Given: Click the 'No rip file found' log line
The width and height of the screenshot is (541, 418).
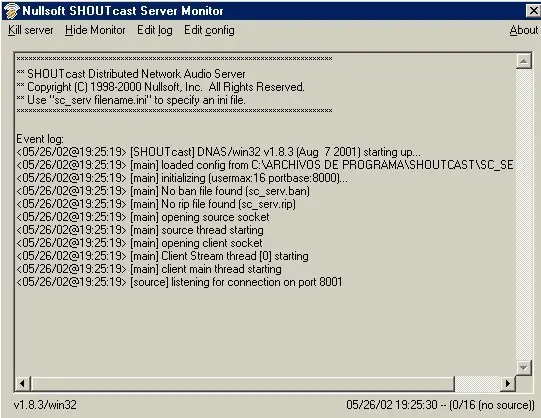Looking at the screenshot, I should click(x=156, y=204).
